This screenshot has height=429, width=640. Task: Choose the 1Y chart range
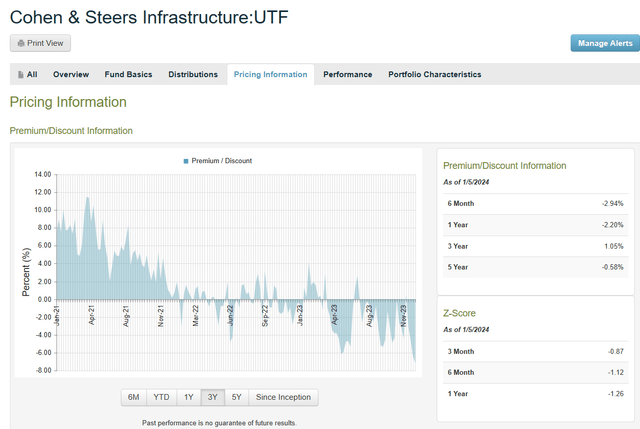click(189, 397)
